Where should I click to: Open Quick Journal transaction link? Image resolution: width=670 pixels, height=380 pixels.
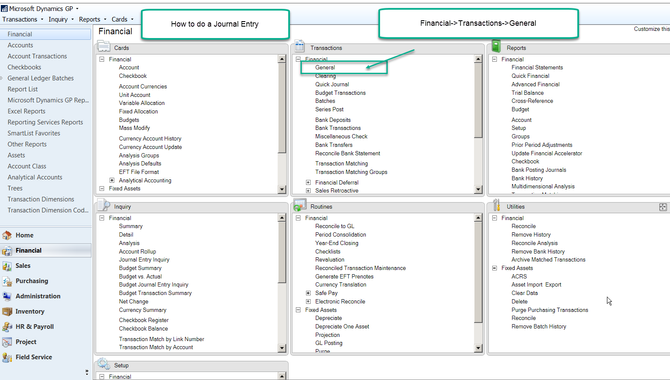332,84
